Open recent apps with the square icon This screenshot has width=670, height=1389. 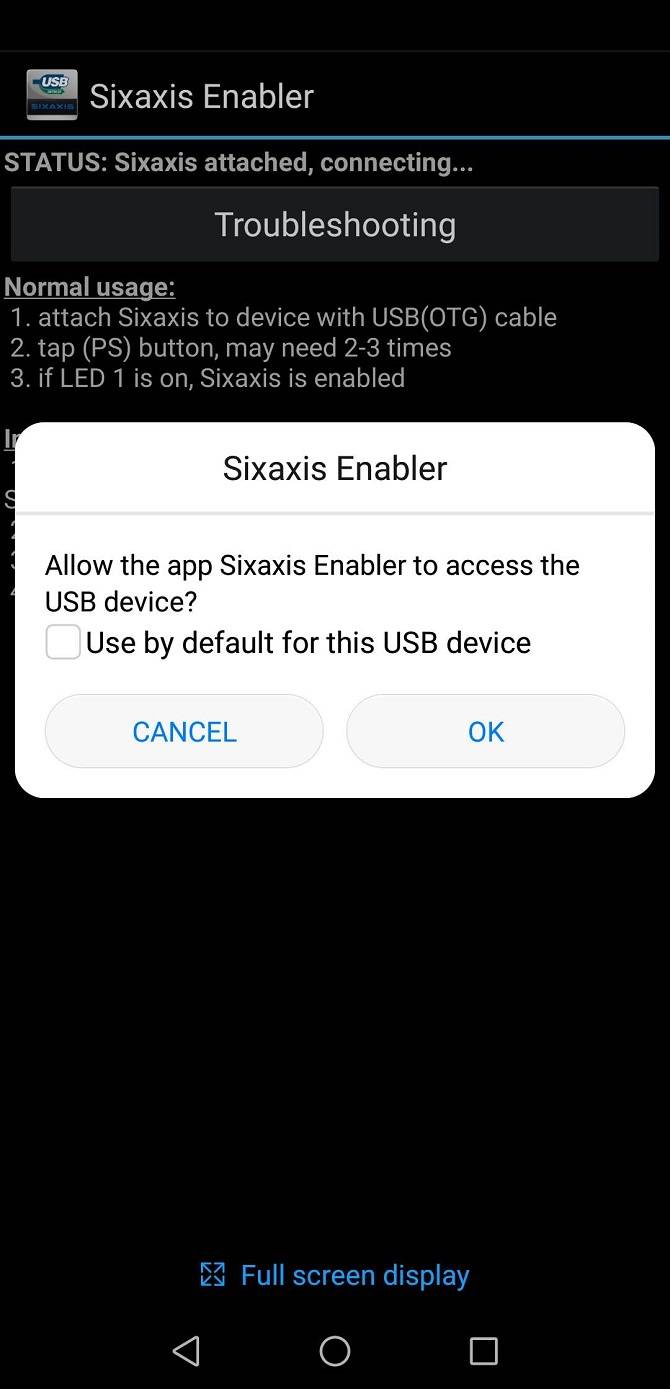coord(484,1351)
